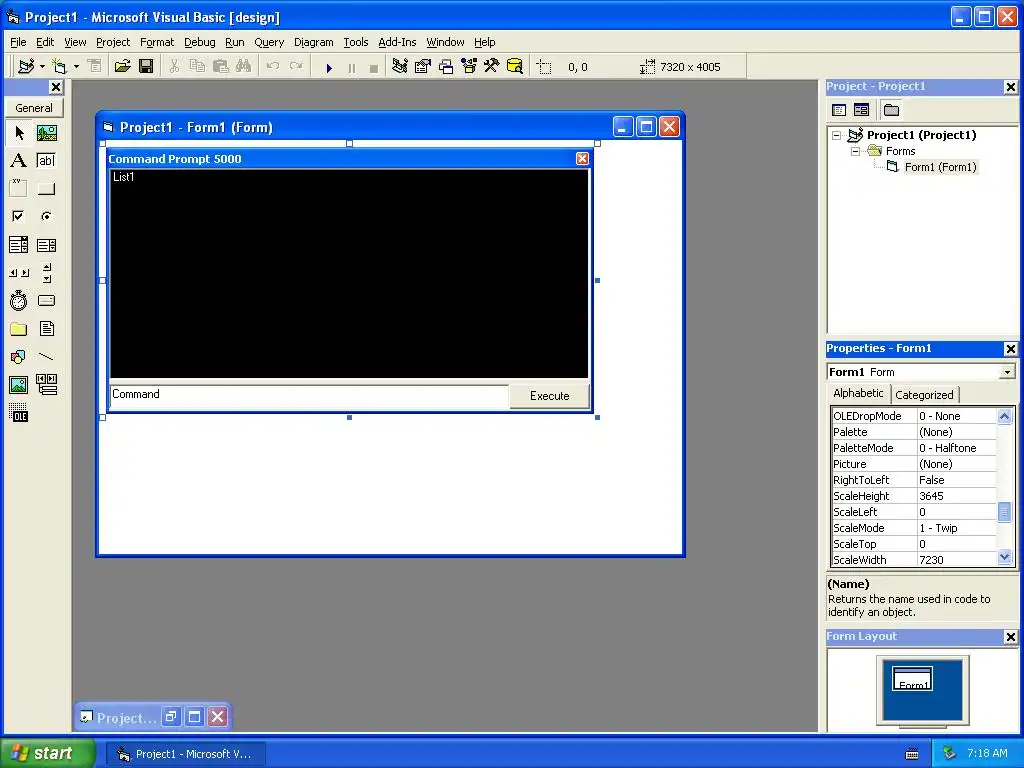Open the Add-Ins menu
Screen dimensions: 1024x768
(x=397, y=42)
